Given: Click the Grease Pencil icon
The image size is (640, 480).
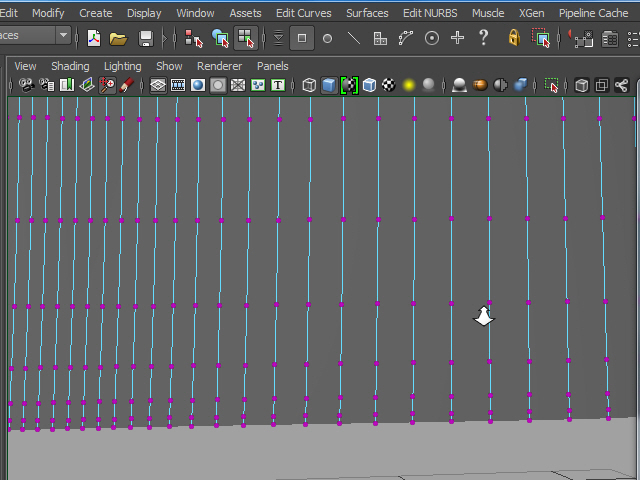Looking at the screenshot, I should [x=127, y=85].
